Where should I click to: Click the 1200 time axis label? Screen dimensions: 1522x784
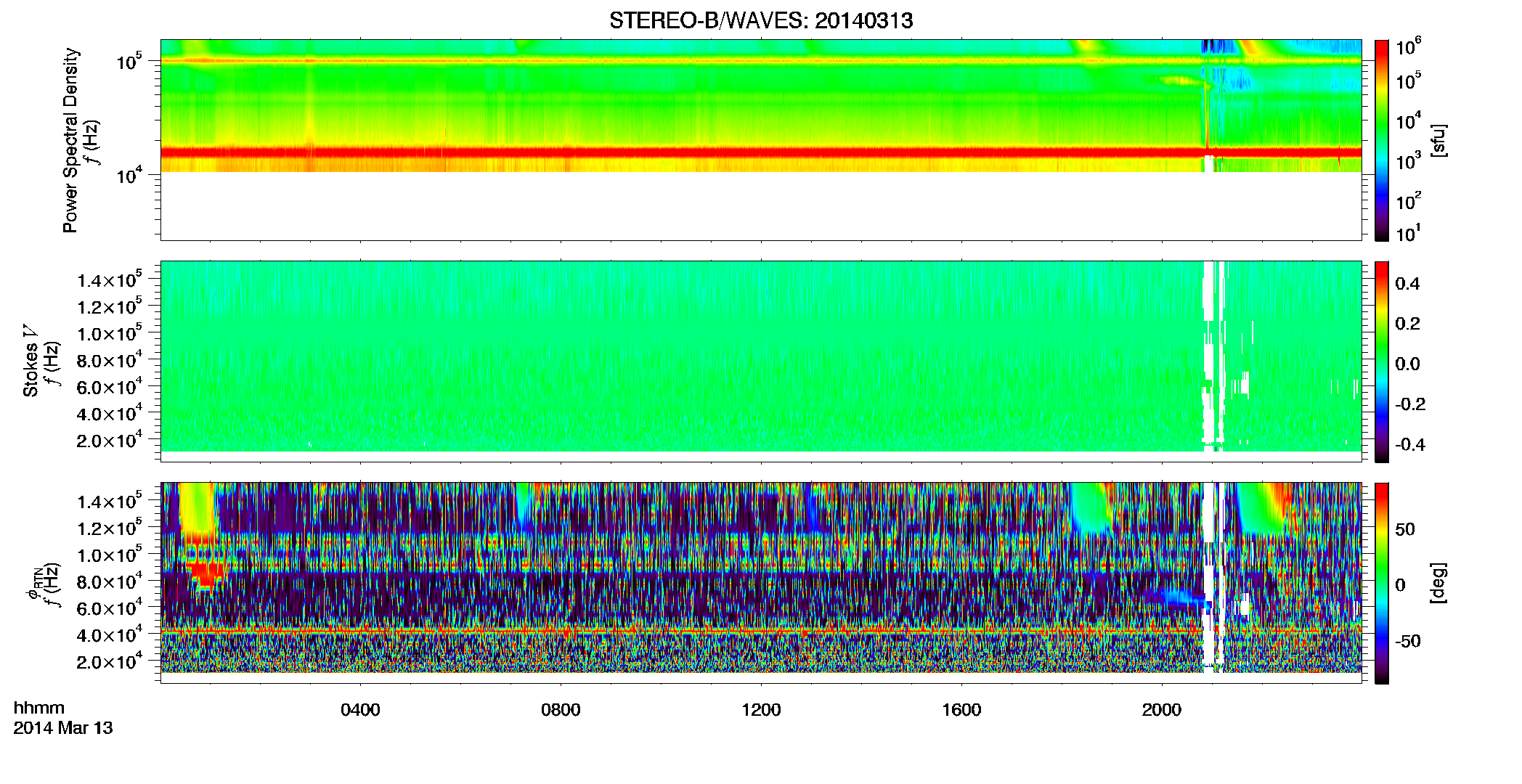pos(761,710)
